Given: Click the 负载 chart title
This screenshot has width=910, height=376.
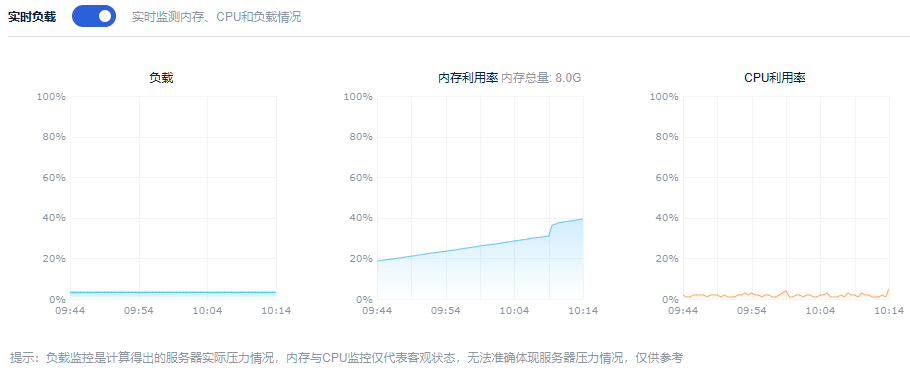Looking at the screenshot, I should 161,78.
